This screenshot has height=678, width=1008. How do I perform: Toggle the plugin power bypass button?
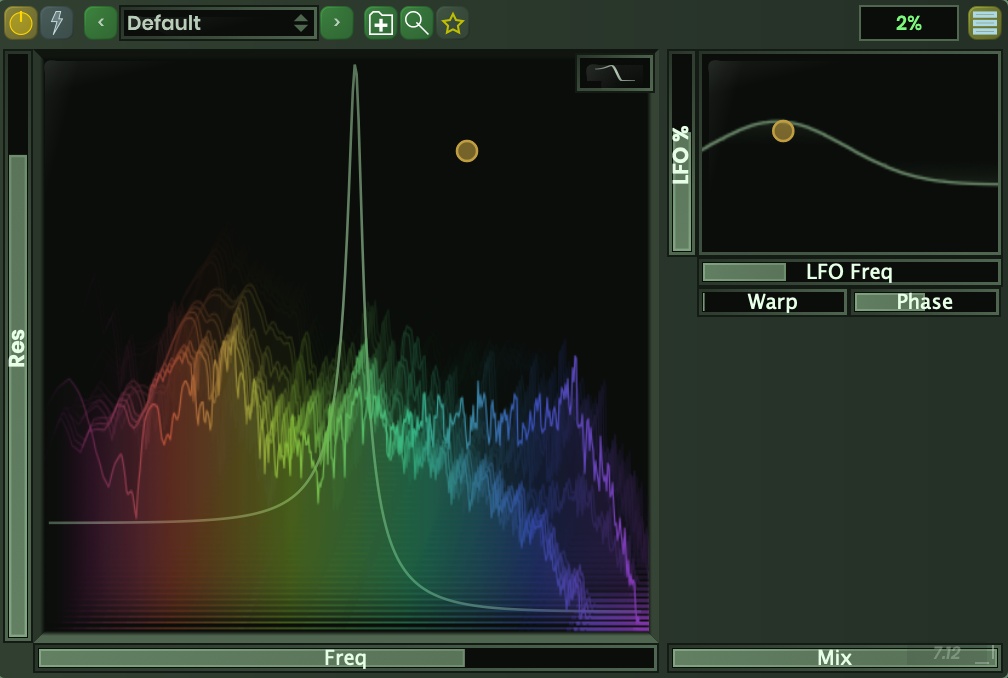click(x=21, y=22)
